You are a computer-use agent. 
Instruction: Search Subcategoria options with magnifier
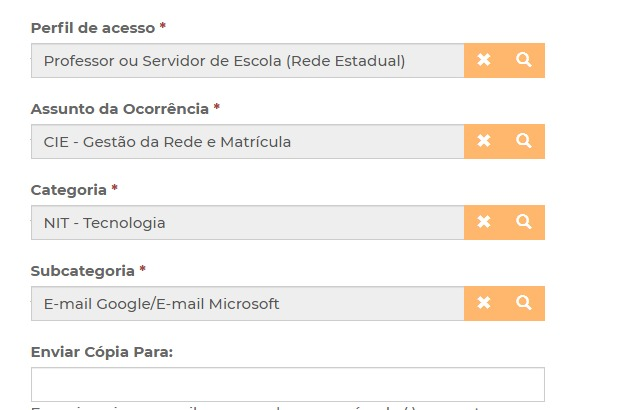(x=524, y=303)
